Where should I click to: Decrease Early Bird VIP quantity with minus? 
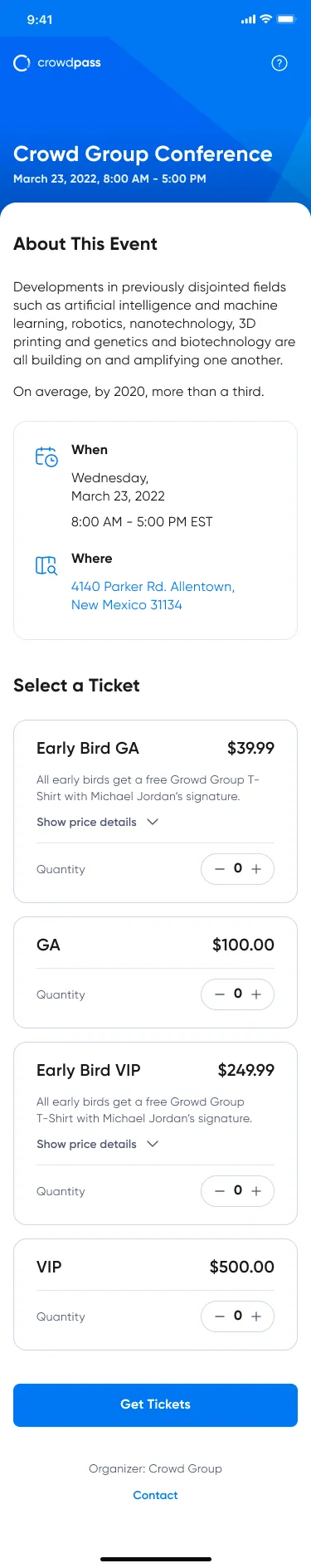pyautogui.click(x=220, y=1191)
